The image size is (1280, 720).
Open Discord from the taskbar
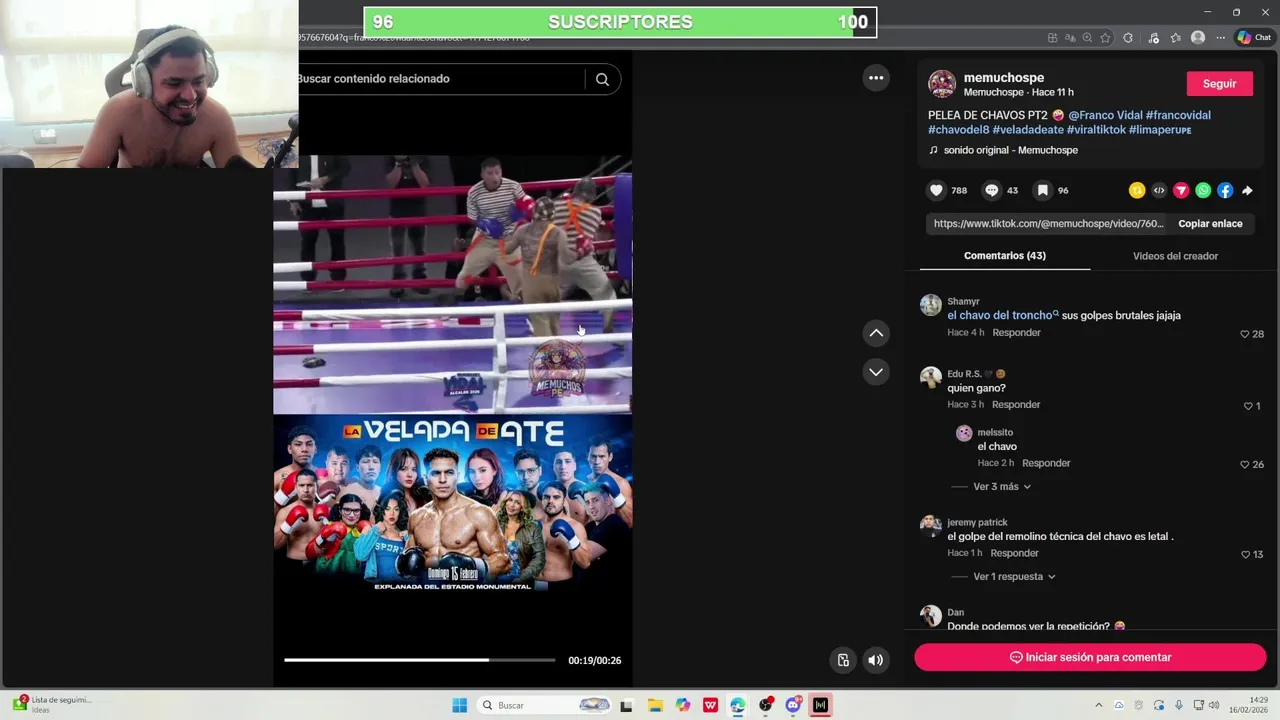pyautogui.click(x=793, y=705)
